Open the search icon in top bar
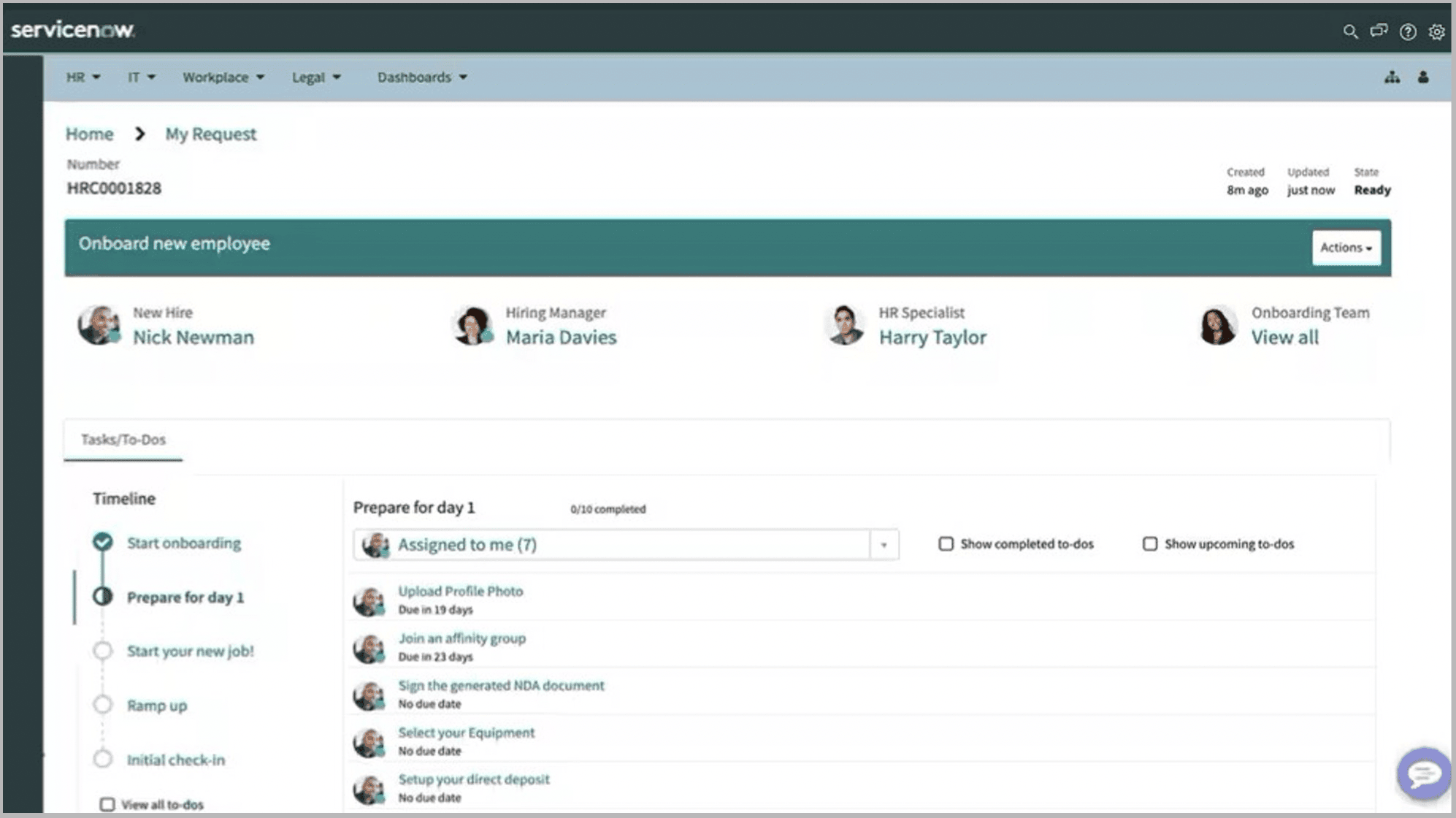1456x818 pixels. (1352, 30)
